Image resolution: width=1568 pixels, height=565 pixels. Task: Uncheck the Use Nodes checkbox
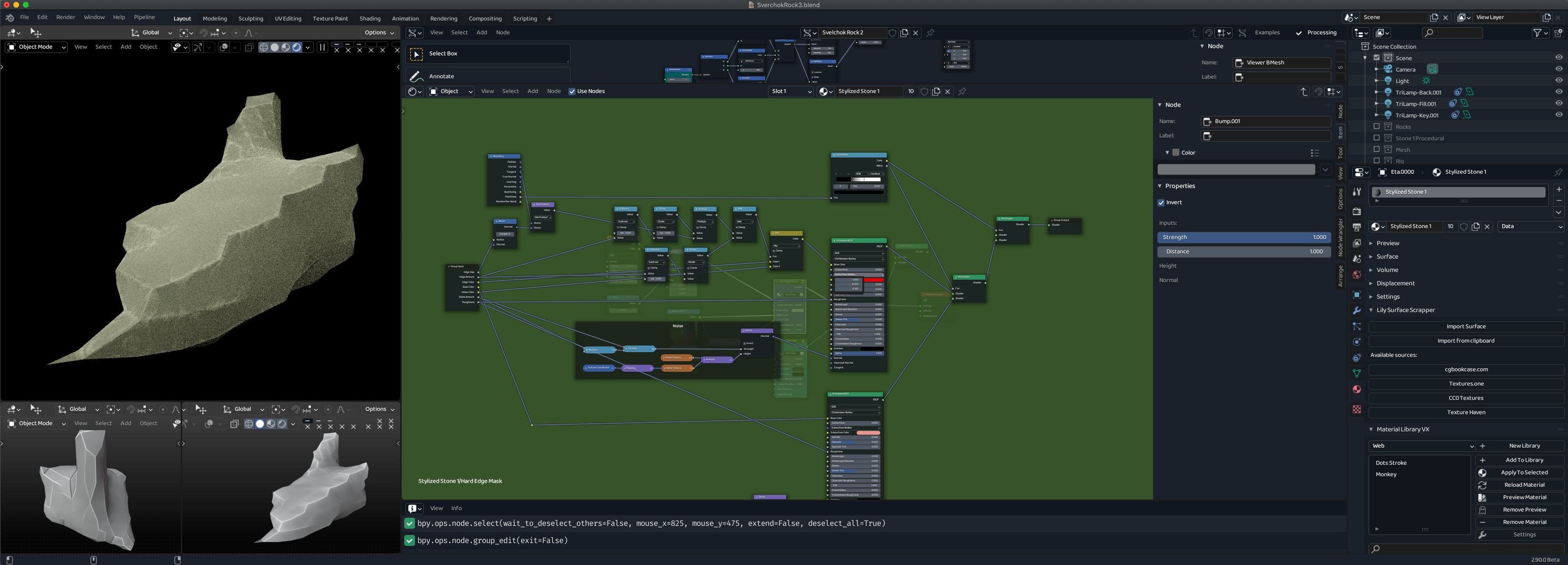[571, 92]
